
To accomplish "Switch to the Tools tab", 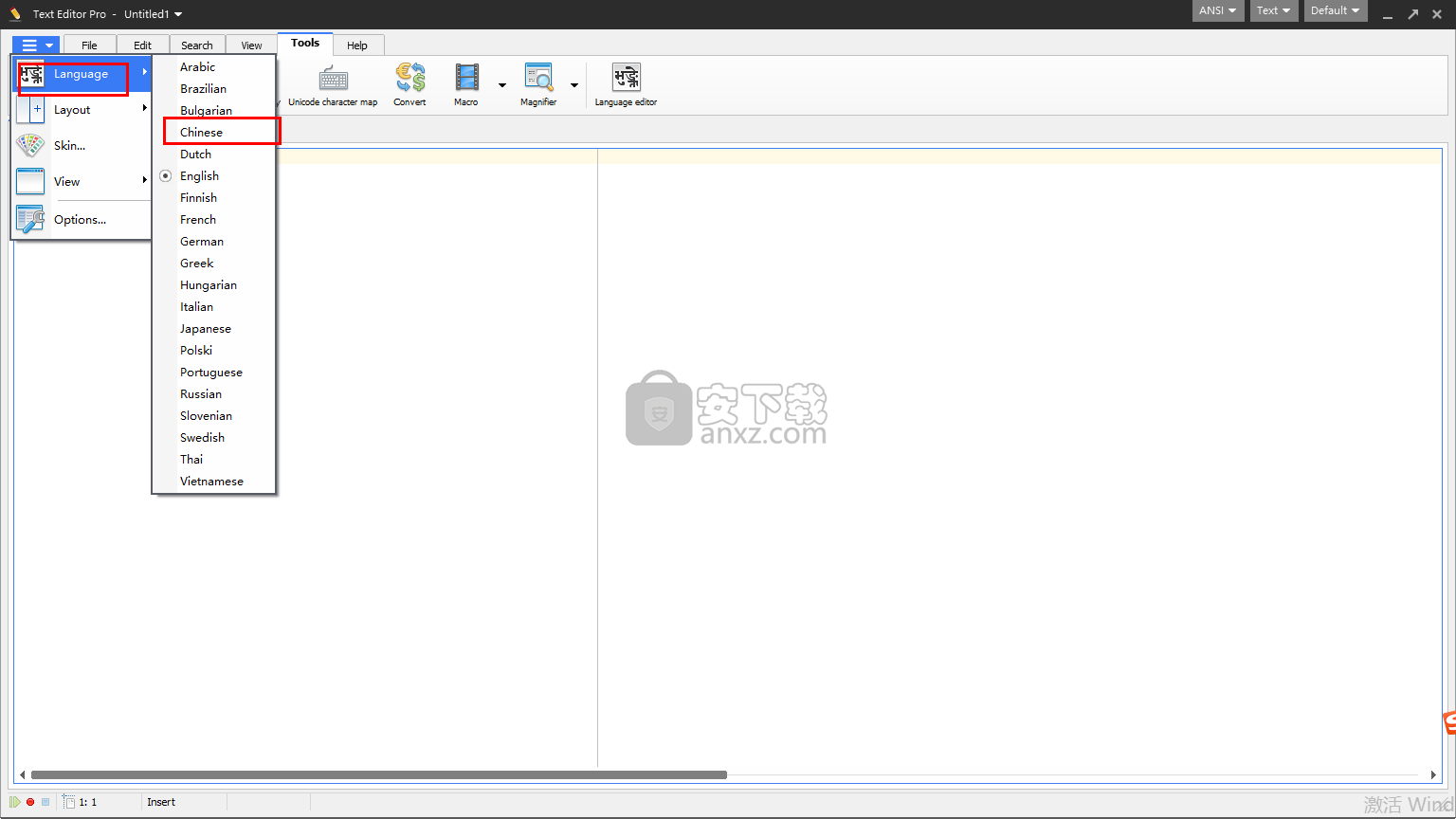I will 305,44.
